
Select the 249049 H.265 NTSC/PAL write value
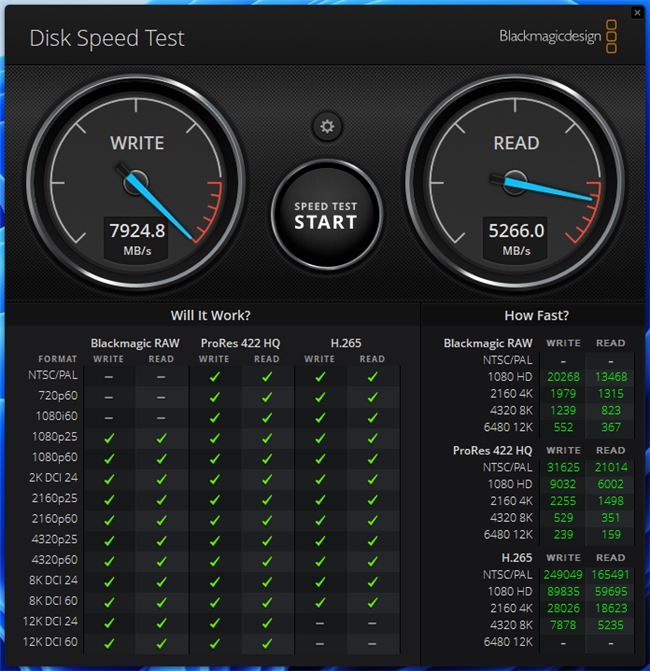(563, 574)
